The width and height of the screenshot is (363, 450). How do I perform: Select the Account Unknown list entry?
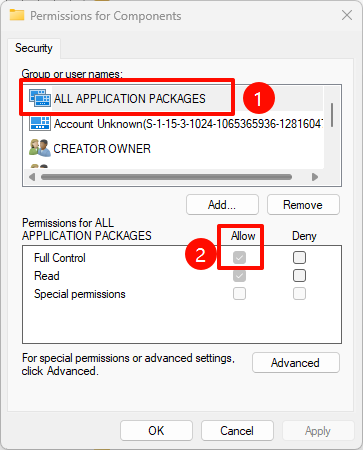(x=173, y=124)
